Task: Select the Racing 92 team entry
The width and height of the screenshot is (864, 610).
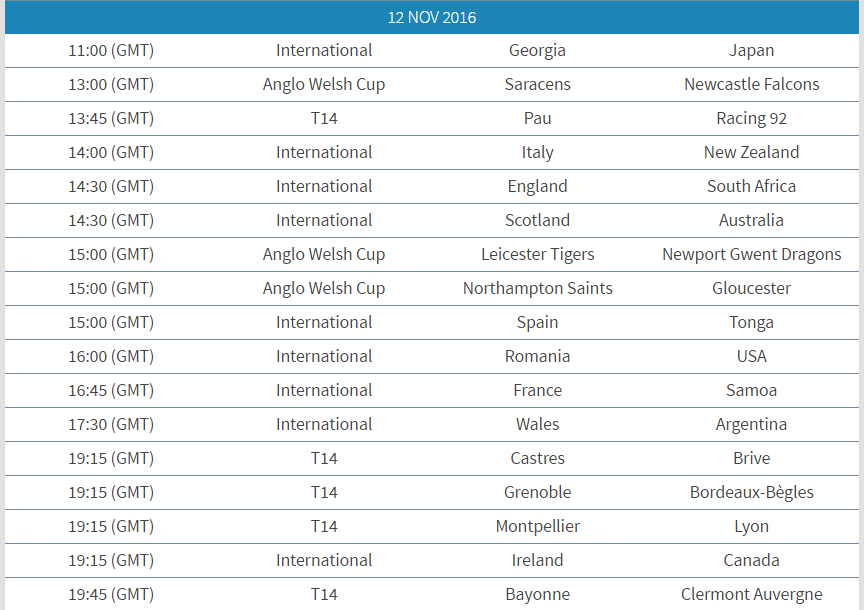Action: [751, 118]
